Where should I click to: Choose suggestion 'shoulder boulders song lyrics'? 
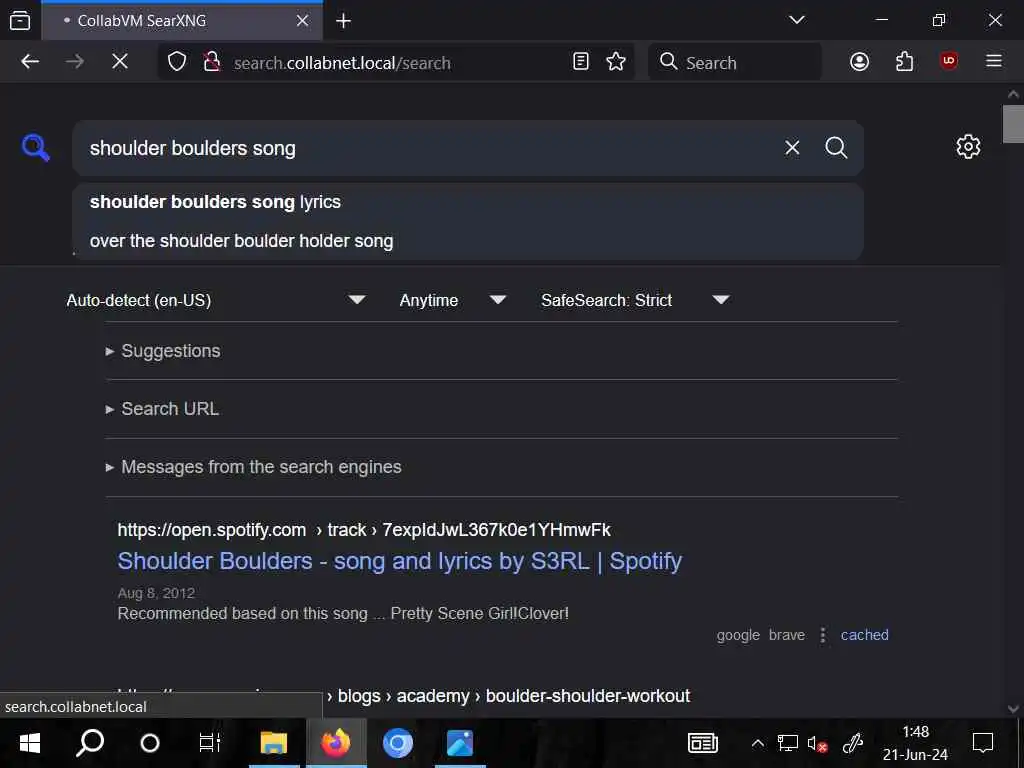coord(468,202)
